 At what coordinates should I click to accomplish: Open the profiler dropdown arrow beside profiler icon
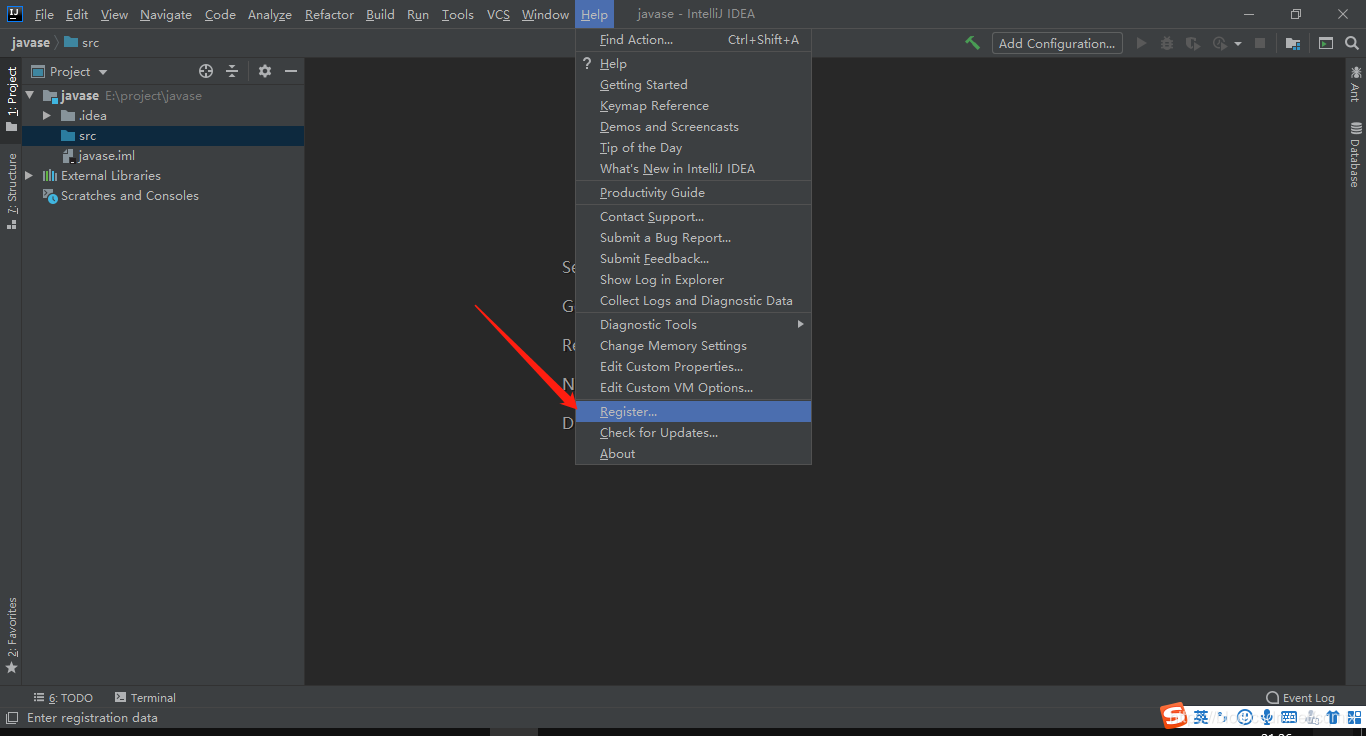tap(1238, 44)
